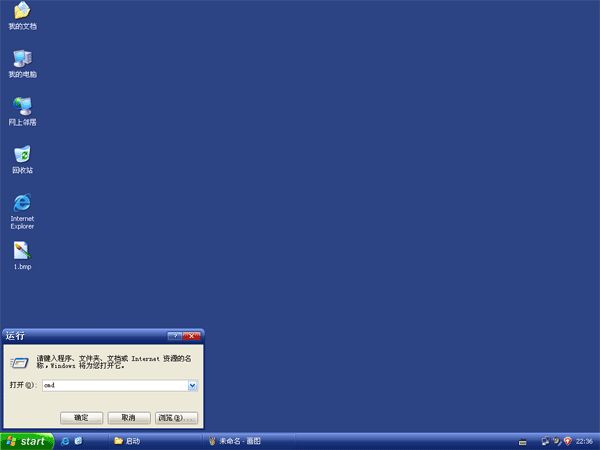Select the Internet Explorer desktop icon
Viewport: 600px width, 450px height.
point(22,212)
